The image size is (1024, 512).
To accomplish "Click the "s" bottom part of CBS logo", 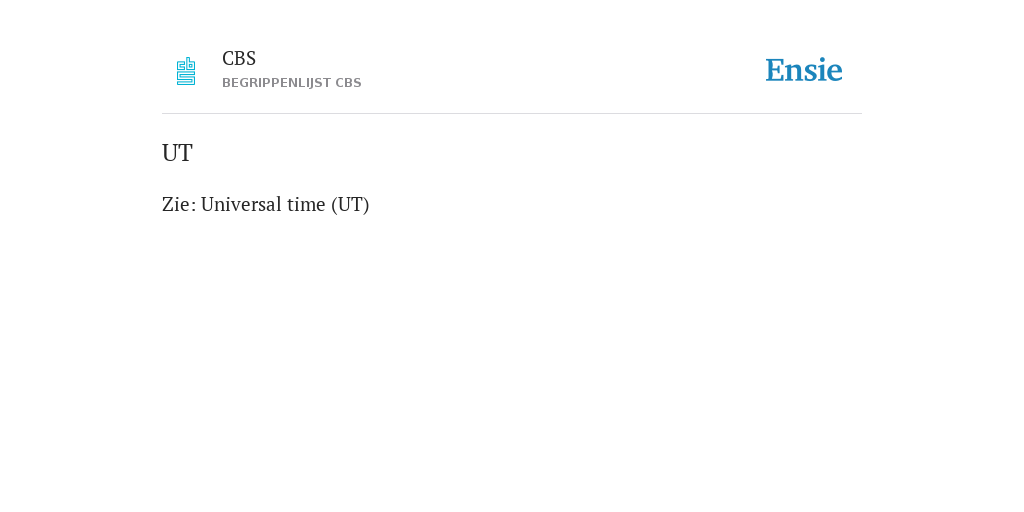I will [186, 78].
